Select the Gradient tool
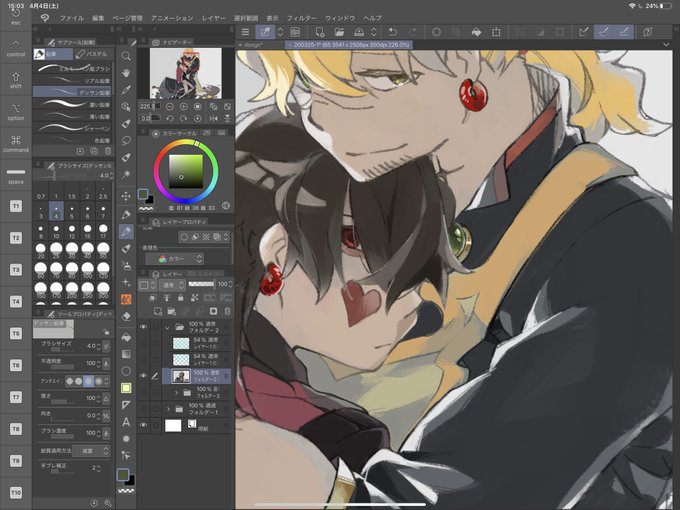Viewport: 680px width, 510px height. [x=126, y=354]
